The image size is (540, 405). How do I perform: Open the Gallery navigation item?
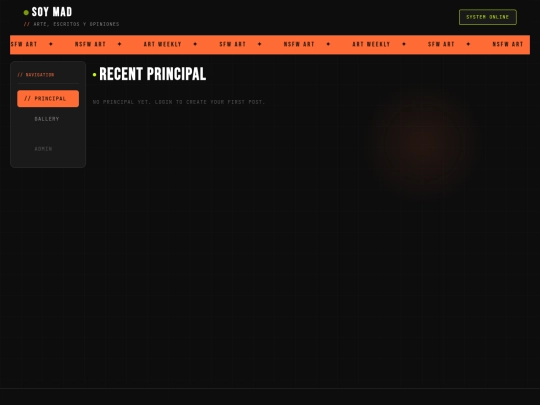[x=48, y=119]
